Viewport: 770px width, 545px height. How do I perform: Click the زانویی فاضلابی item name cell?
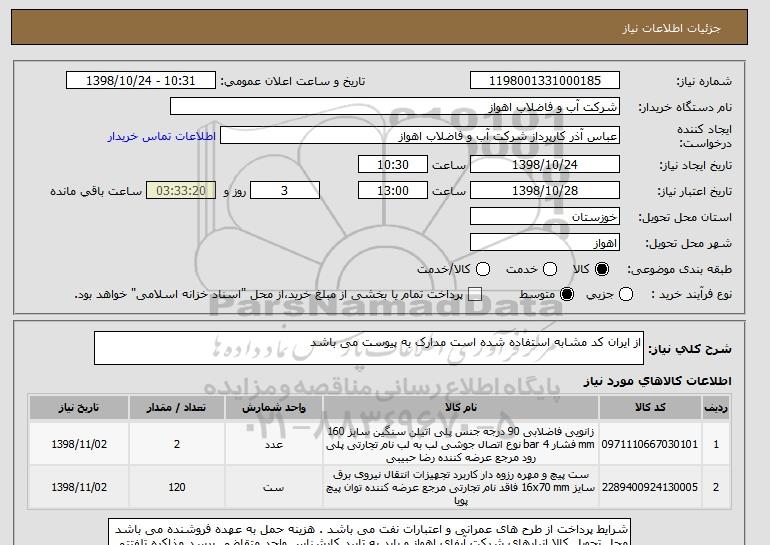(461, 444)
